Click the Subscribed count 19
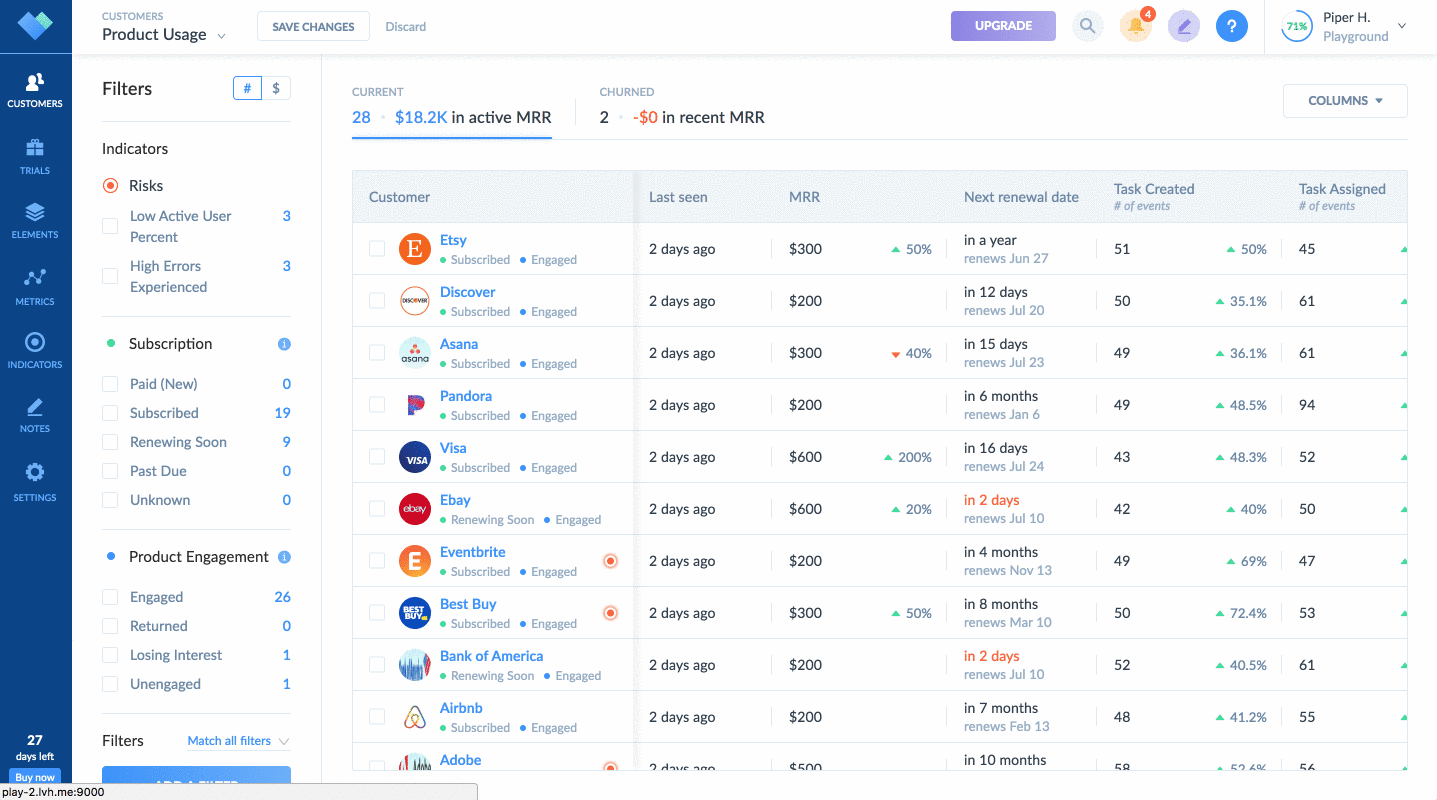The width and height of the screenshot is (1437, 800). click(x=282, y=413)
